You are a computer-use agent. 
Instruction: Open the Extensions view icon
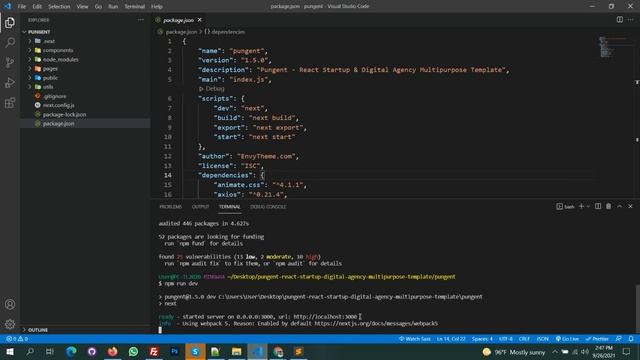click(x=10, y=102)
